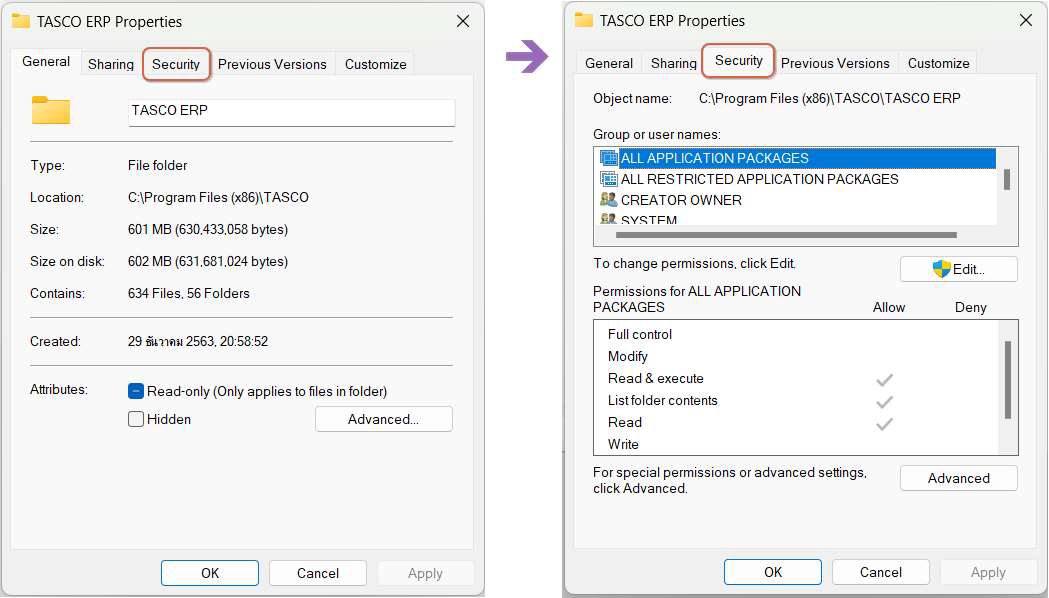
Task: Enable the Hidden attribute checkbox
Action: 137,419
